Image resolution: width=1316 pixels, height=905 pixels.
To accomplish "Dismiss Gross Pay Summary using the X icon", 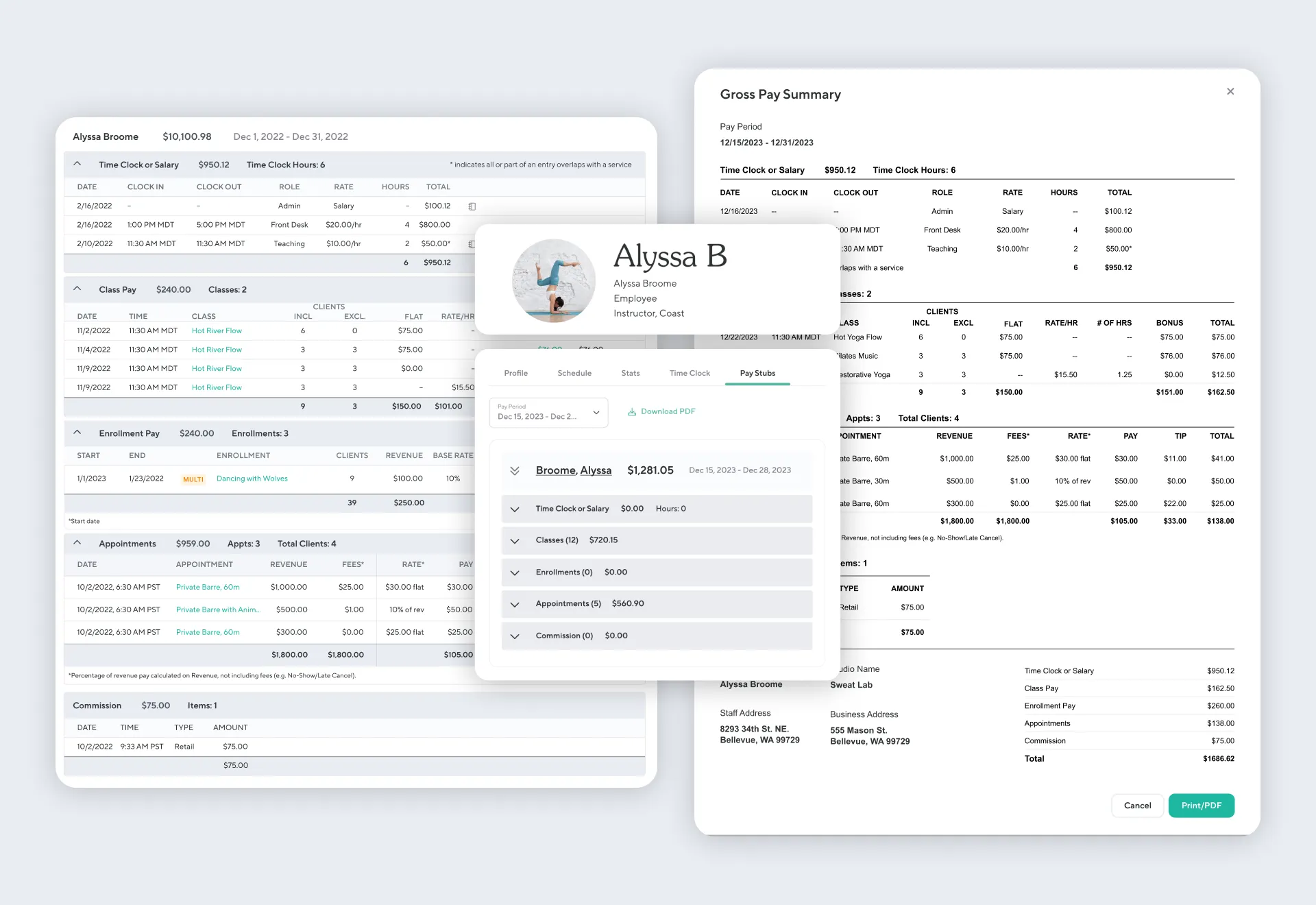I will coord(1230,91).
